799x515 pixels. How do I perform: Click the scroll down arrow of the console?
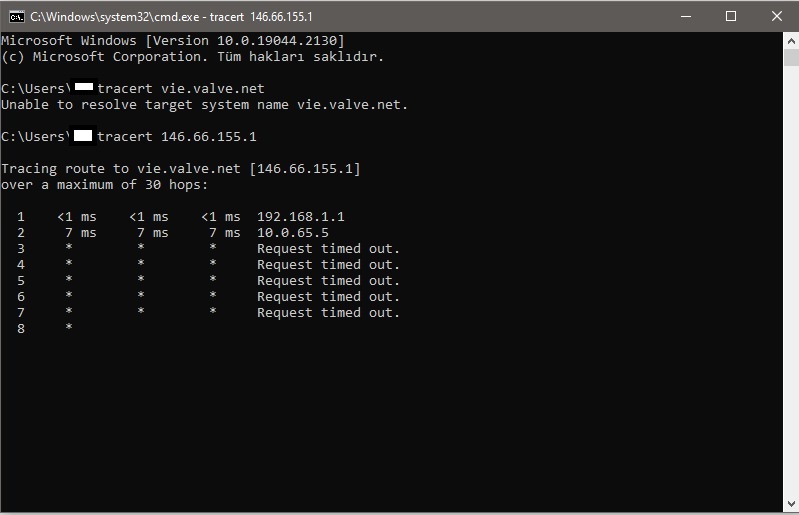(x=791, y=504)
